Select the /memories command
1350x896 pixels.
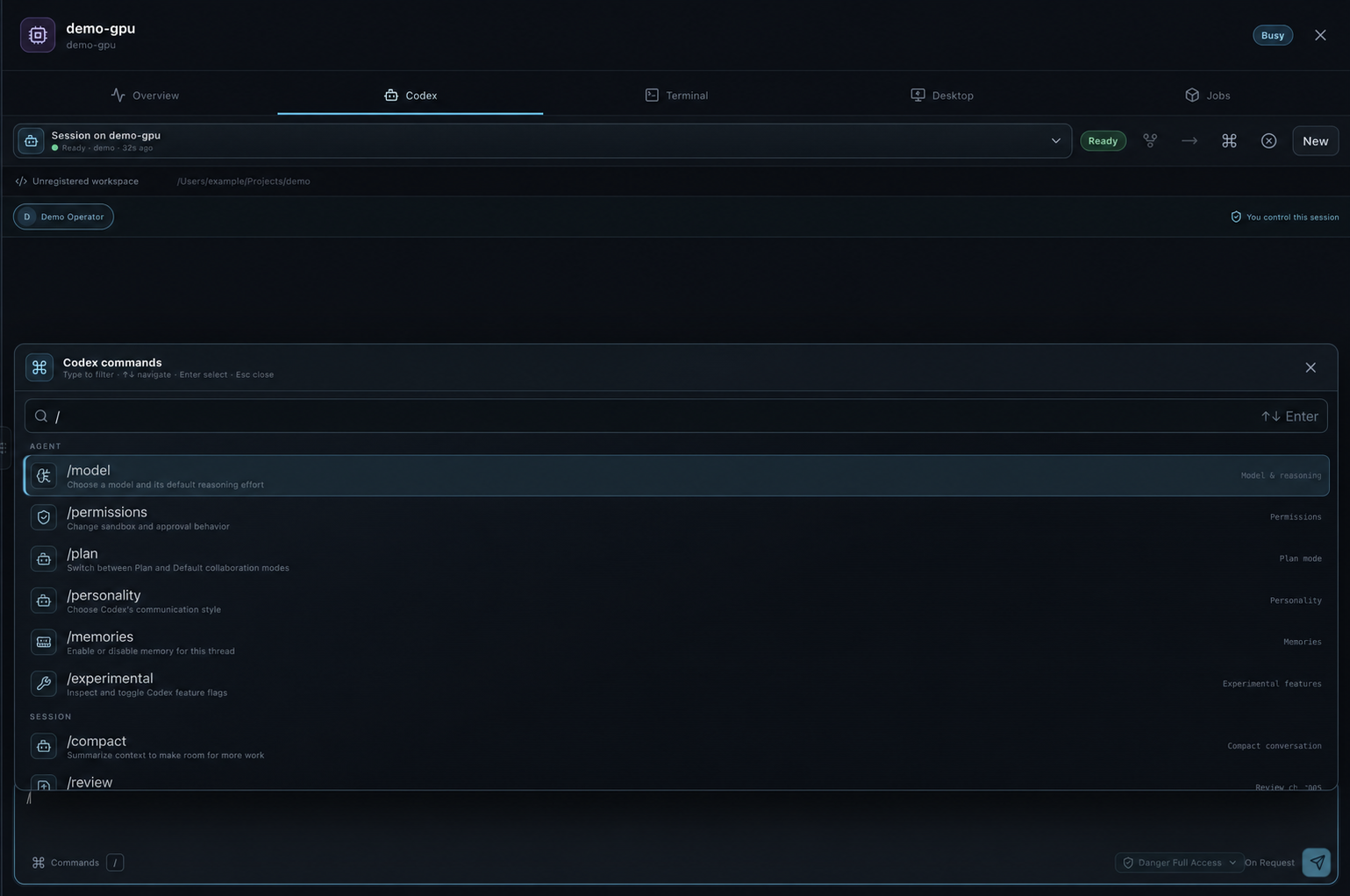coord(676,643)
